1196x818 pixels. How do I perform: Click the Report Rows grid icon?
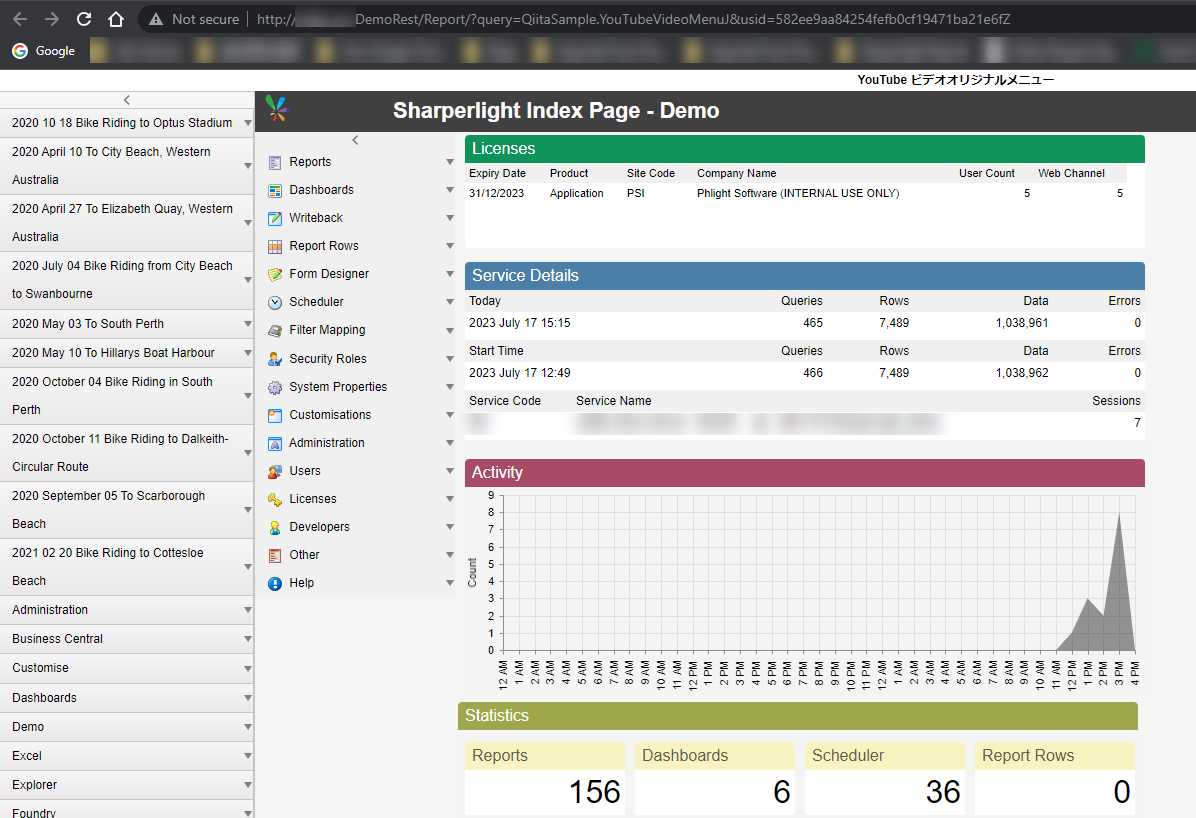(x=275, y=246)
